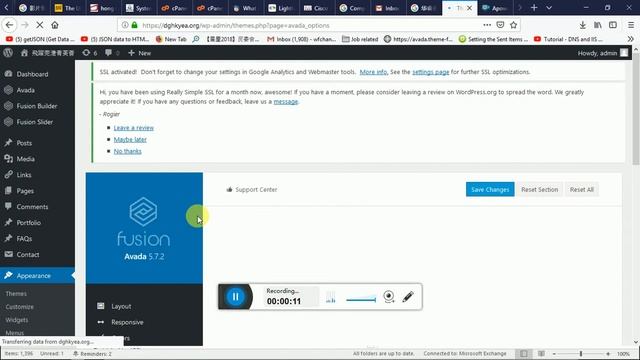Select the recorder pencil annotation tool

click(x=408, y=297)
